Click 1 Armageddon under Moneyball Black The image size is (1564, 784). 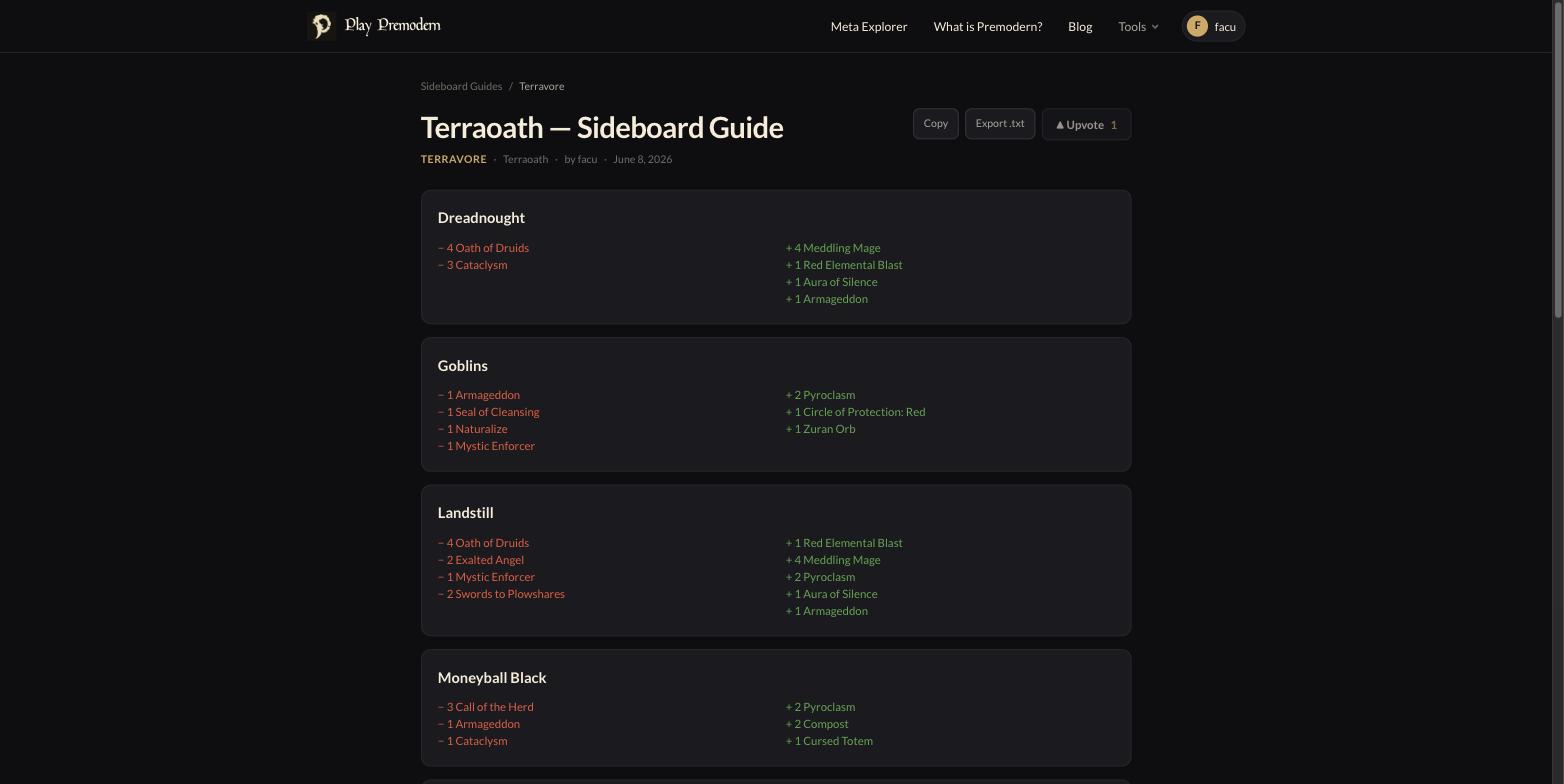pyautogui.click(x=478, y=724)
